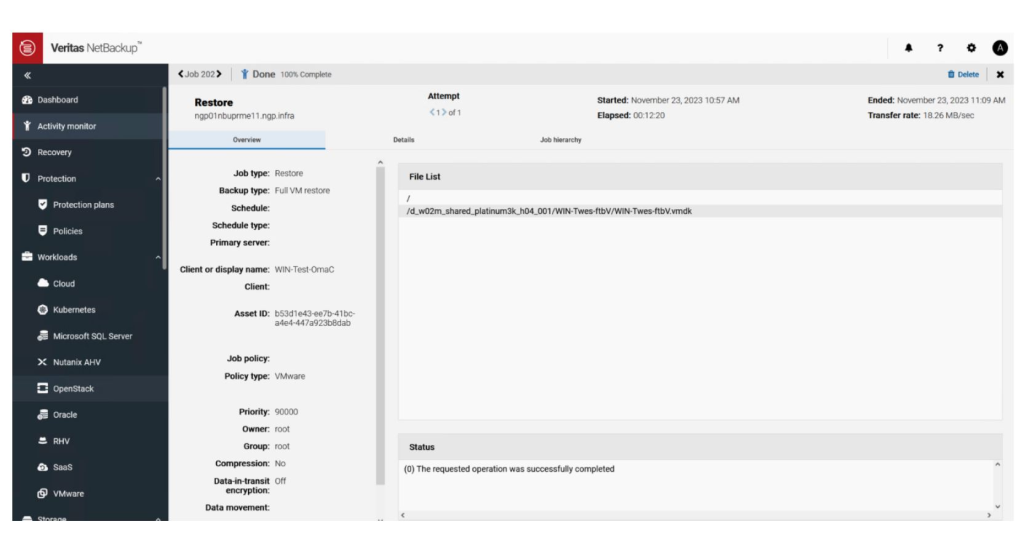The height and width of the screenshot is (556, 1024).
Task: Select the Workloads briefcase icon
Action: tap(27, 257)
